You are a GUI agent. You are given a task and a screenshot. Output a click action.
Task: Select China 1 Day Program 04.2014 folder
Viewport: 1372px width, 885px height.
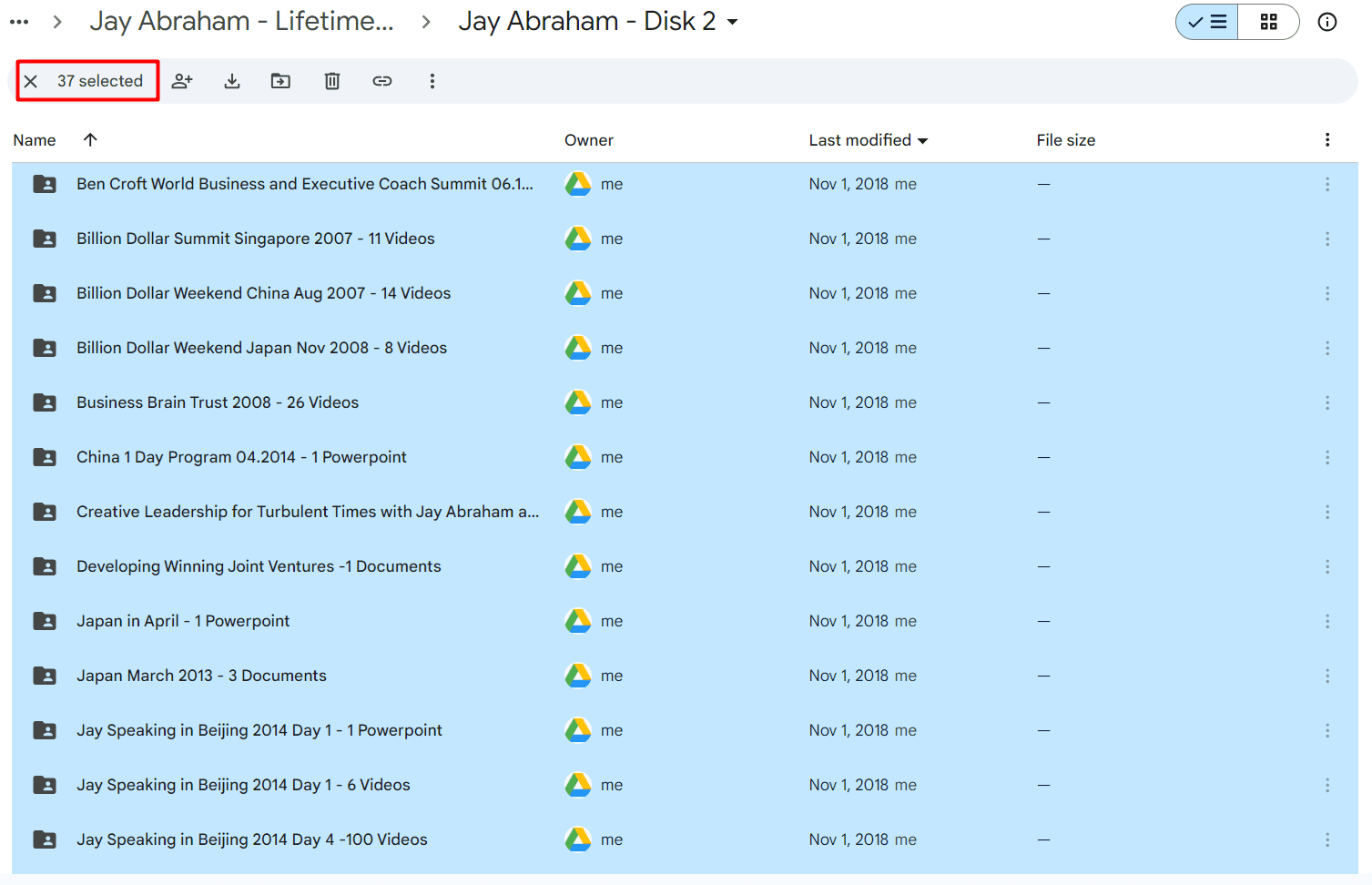click(685, 457)
